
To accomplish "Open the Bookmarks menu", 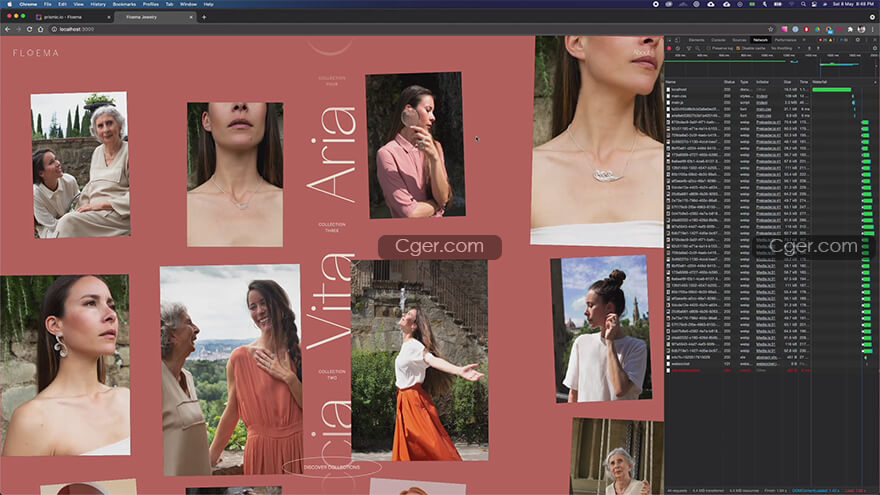I will pyautogui.click(x=124, y=4).
